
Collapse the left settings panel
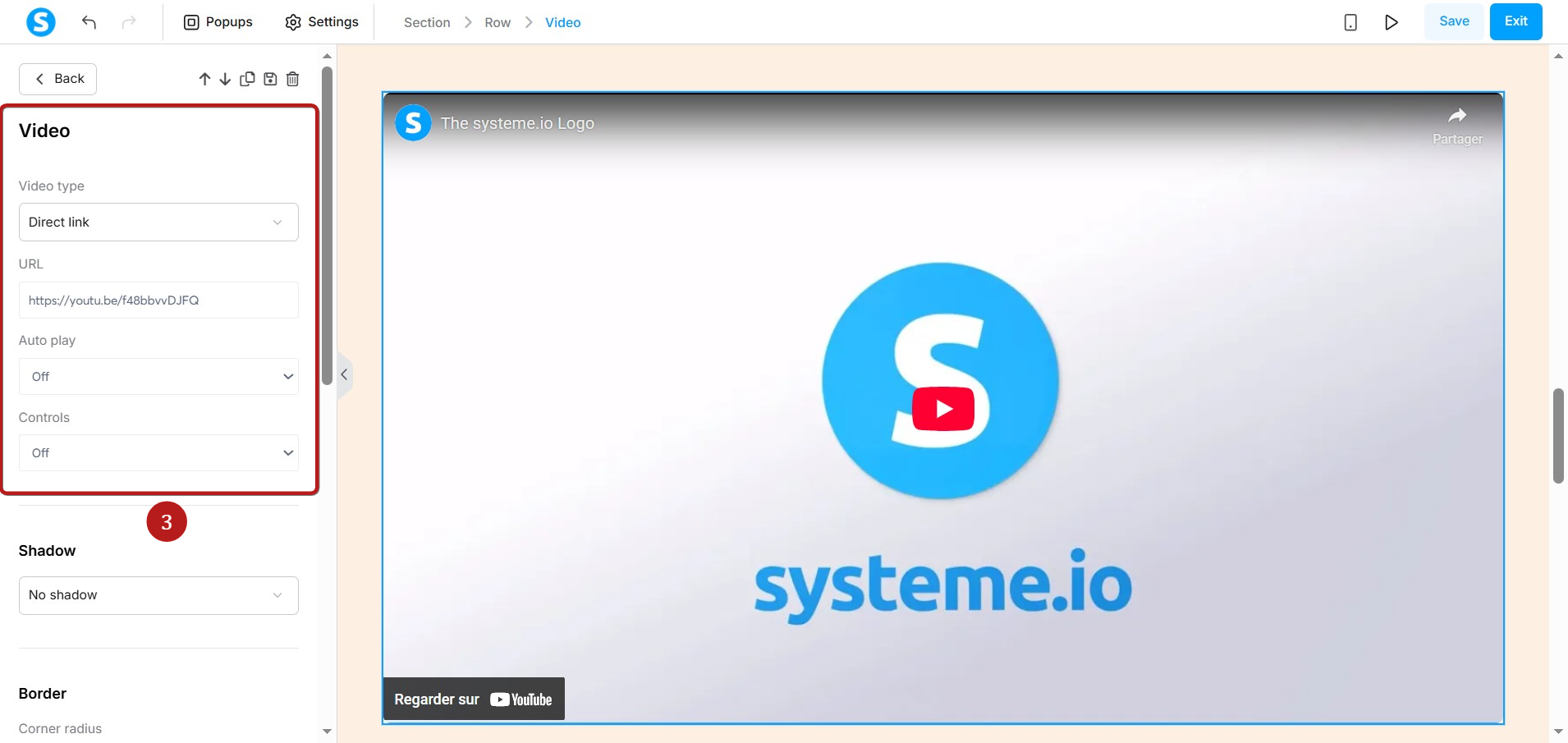click(x=345, y=375)
